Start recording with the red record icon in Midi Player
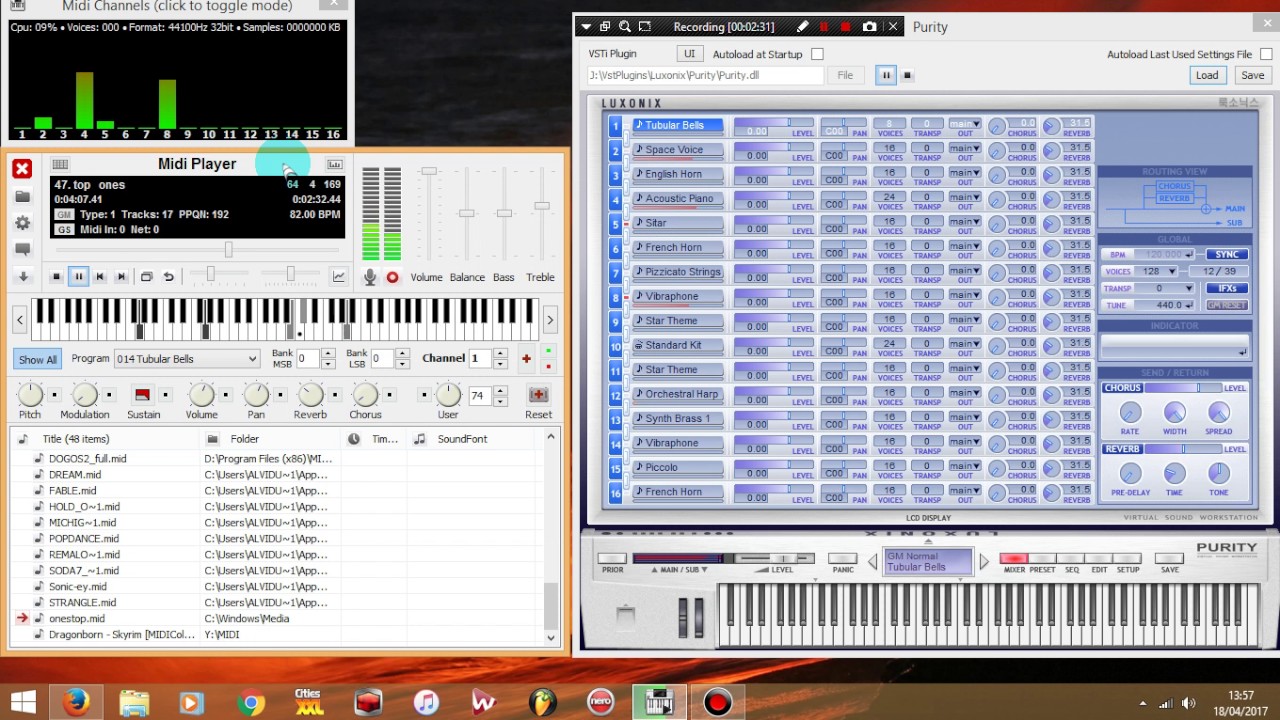Screen dimensions: 1280x720 tap(392, 277)
